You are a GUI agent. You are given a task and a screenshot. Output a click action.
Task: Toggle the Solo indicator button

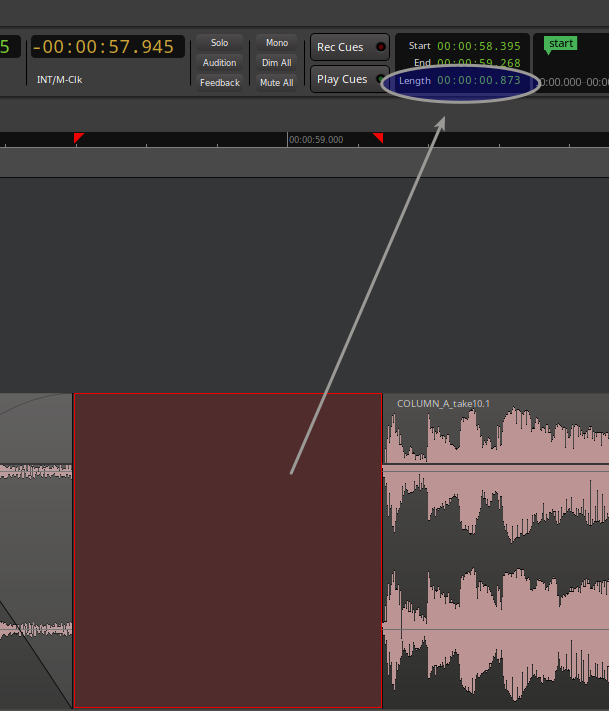click(219, 43)
